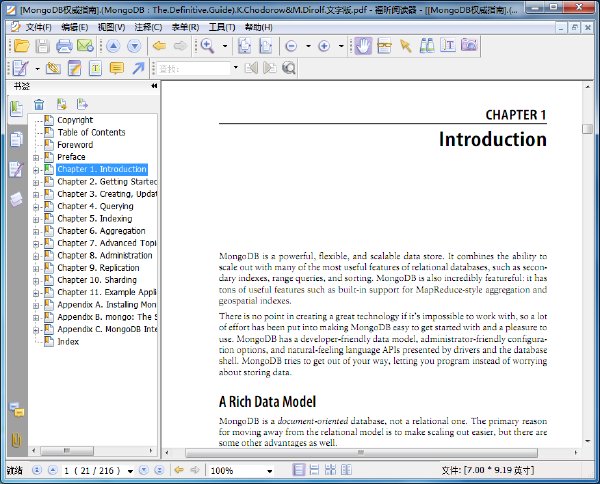Image resolution: width=600 pixels, height=484 pixels.
Task: Expand the Preface bookmark
Action: point(36,158)
